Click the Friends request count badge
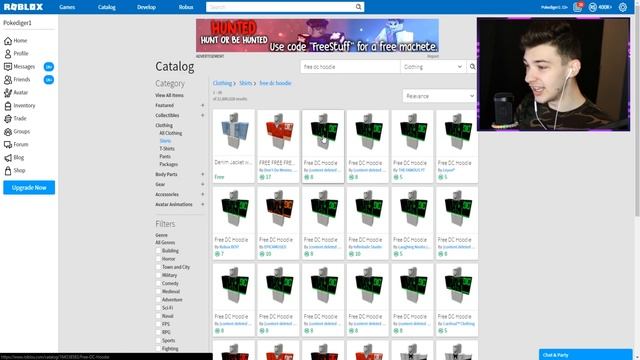Screen dimensions: 640x360 49,80
